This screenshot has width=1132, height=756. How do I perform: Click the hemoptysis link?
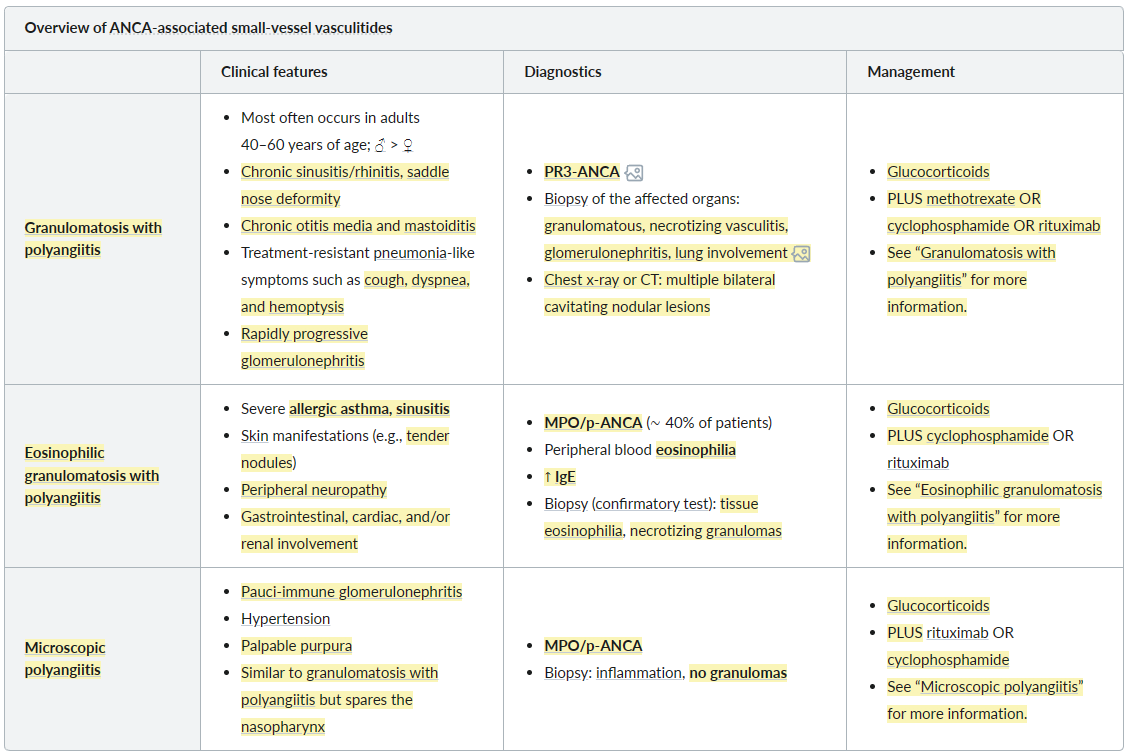coord(306,307)
